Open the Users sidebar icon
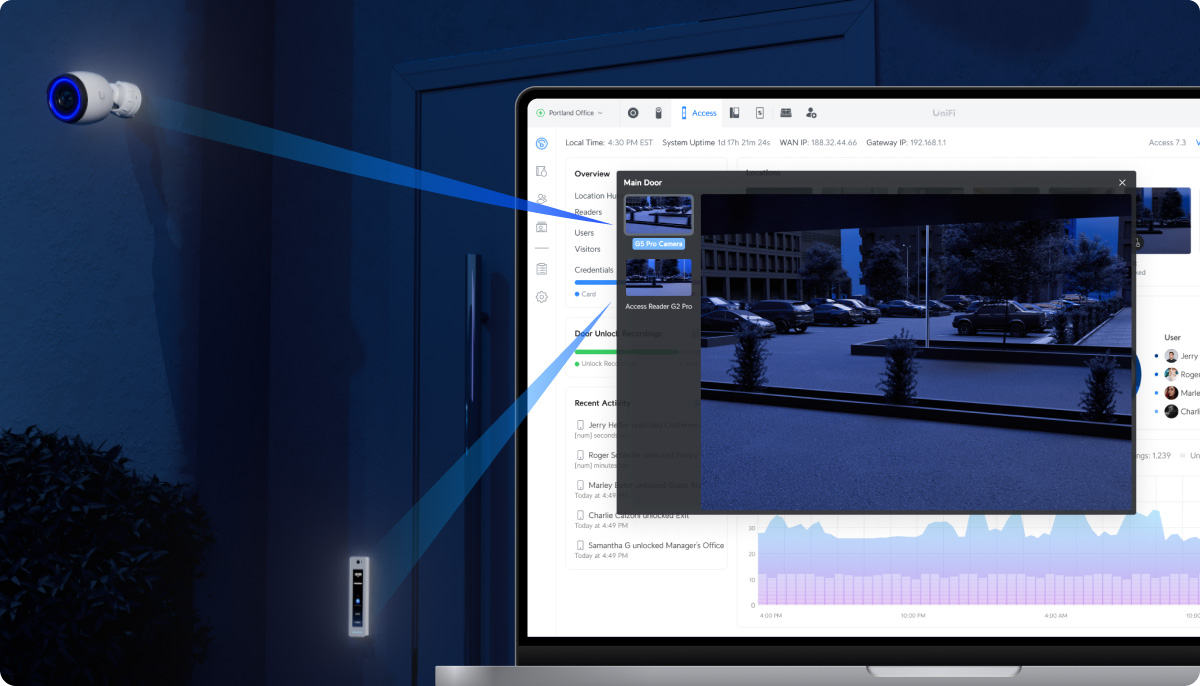Image resolution: width=1200 pixels, height=686 pixels. (541, 199)
